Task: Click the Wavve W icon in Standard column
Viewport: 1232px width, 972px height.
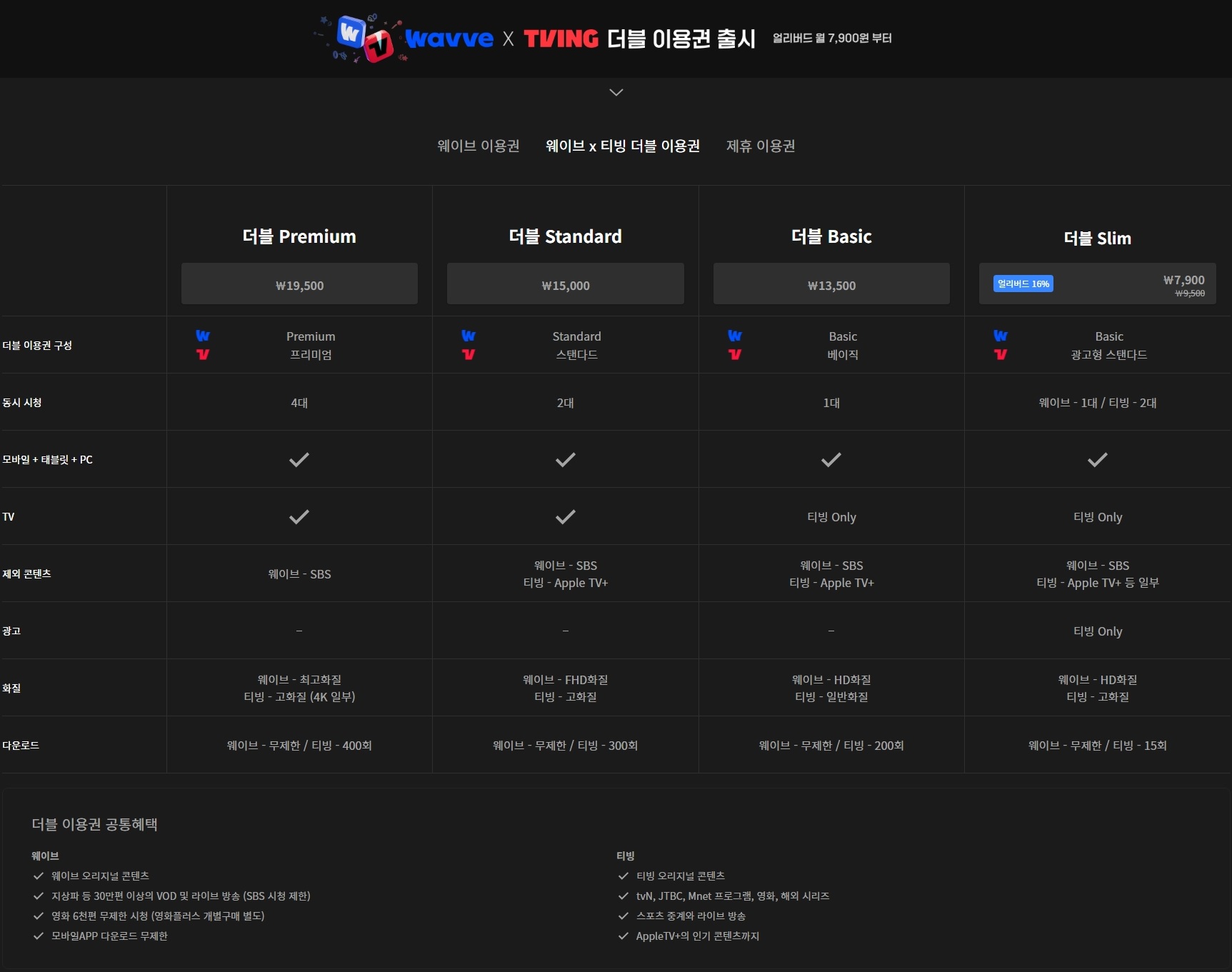Action: 469,336
